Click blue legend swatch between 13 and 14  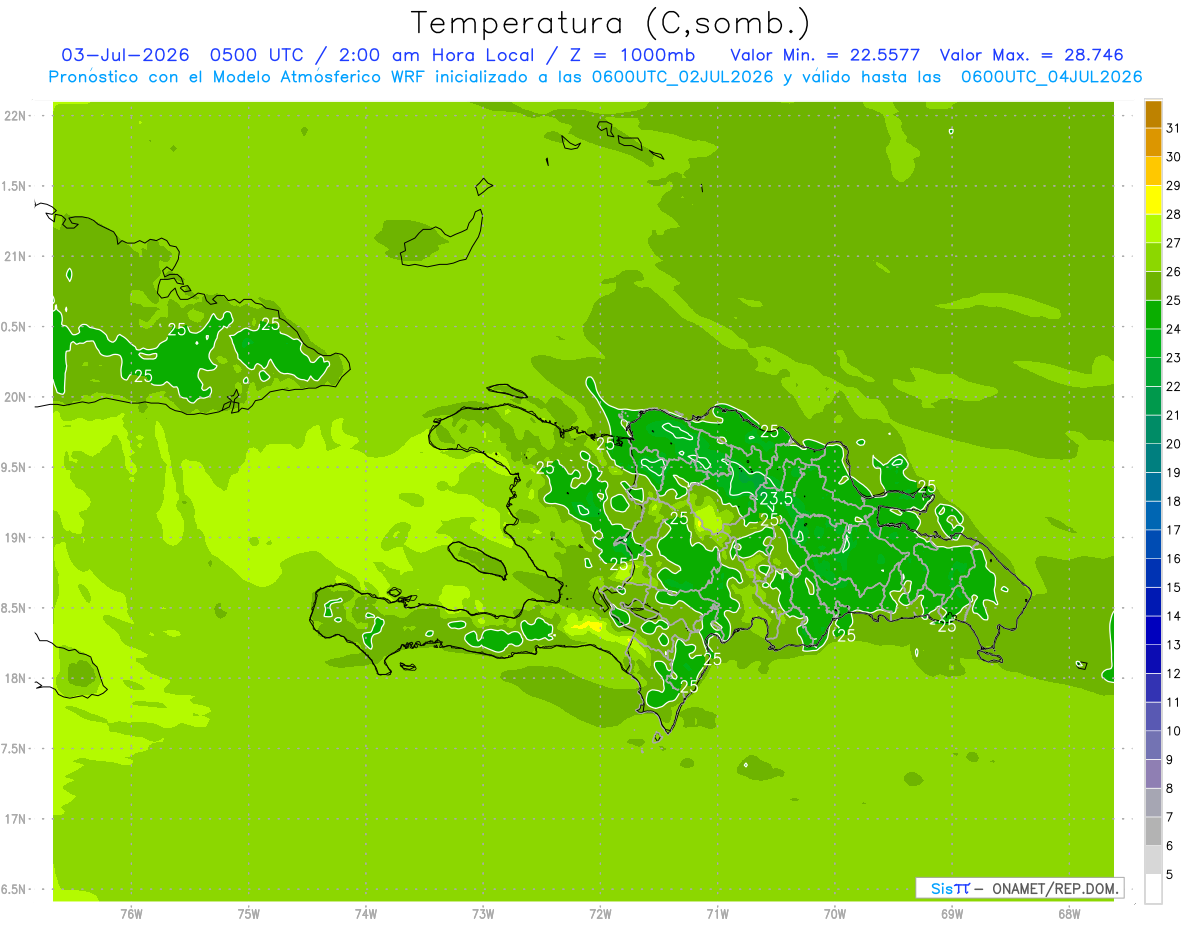point(1153,630)
